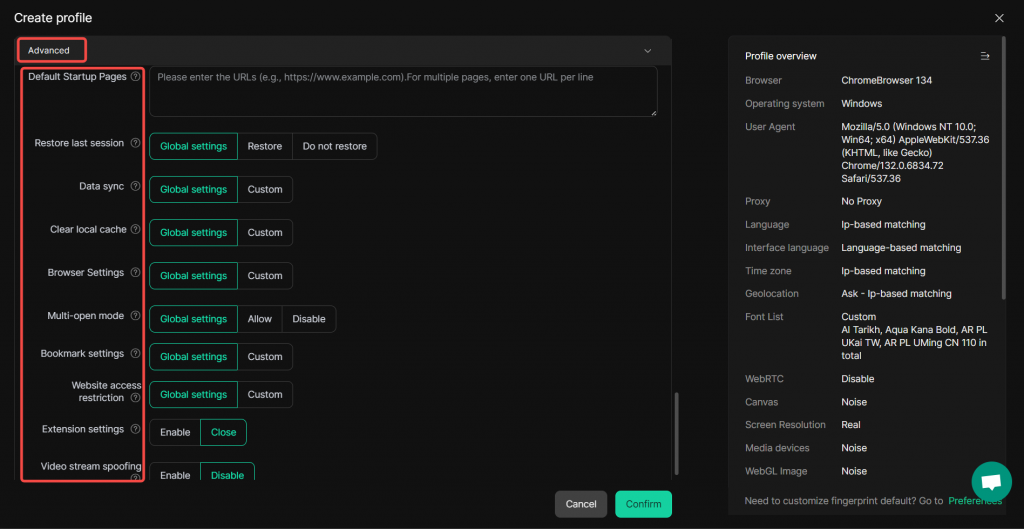Viewport: 1024px width, 529px height.
Task: Collapse the Advanced section chevron
Action: [x=647, y=51]
